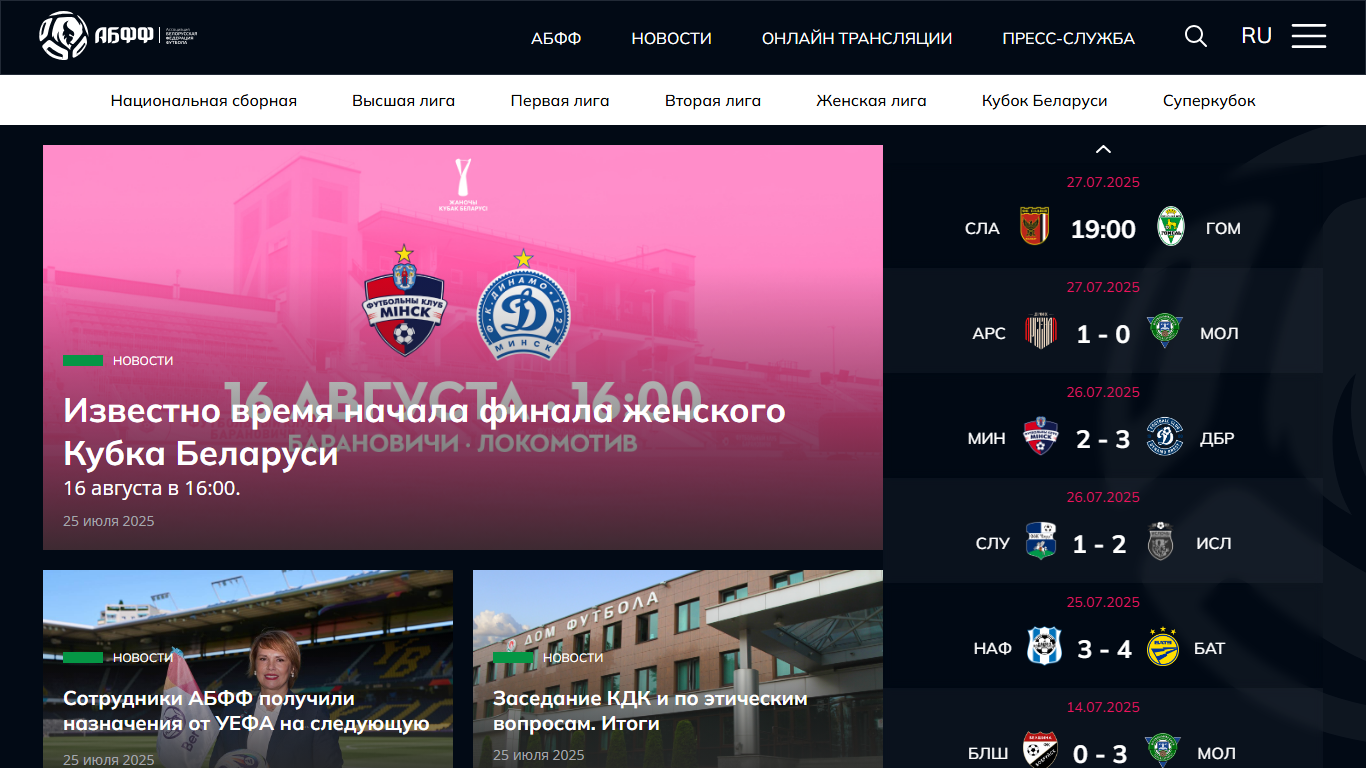This screenshot has width=1366, height=768.
Task: Click the АБФФ logo in the header
Action: point(118,36)
